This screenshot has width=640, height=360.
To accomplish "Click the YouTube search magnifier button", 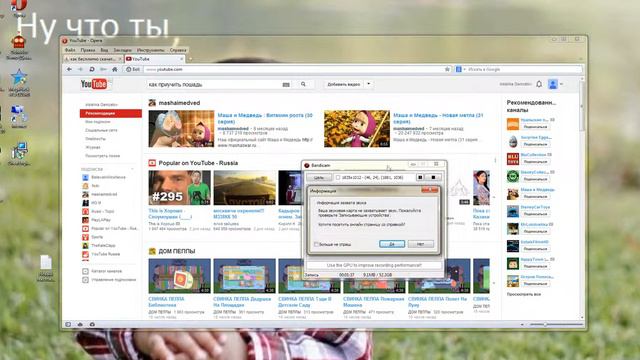I will 303,84.
